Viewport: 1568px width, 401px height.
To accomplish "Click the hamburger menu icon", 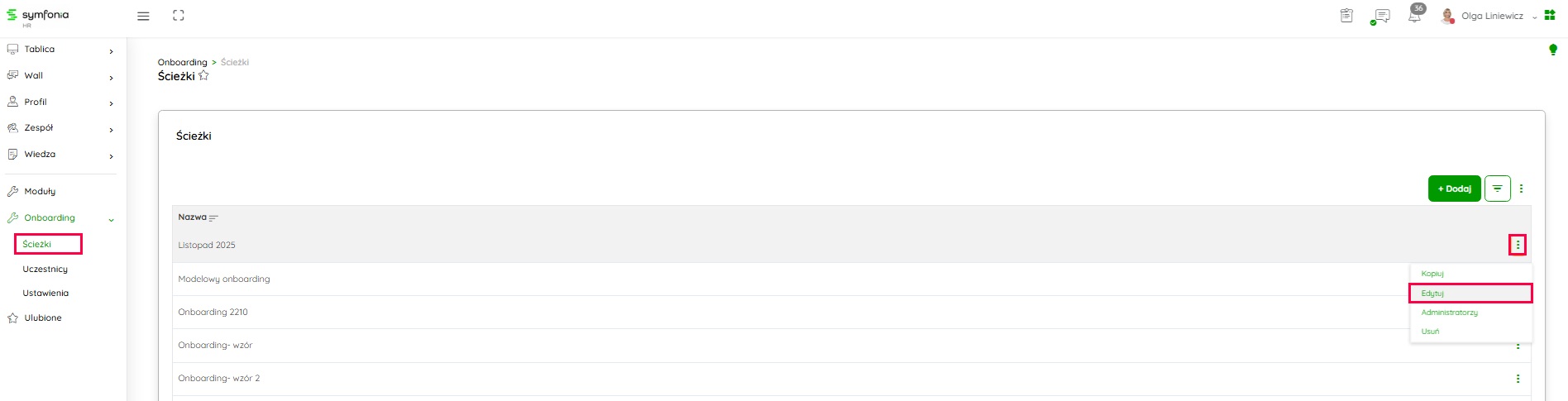I will click(x=143, y=16).
